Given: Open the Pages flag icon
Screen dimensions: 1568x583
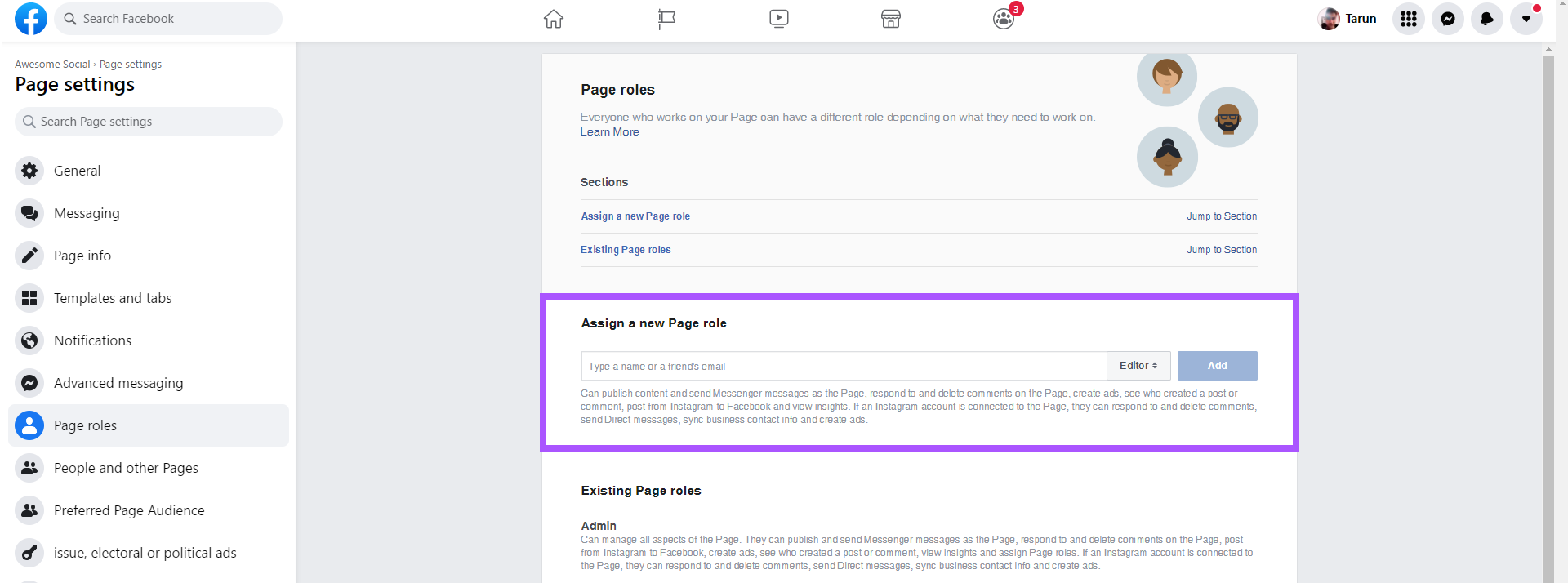Looking at the screenshot, I should [x=666, y=19].
